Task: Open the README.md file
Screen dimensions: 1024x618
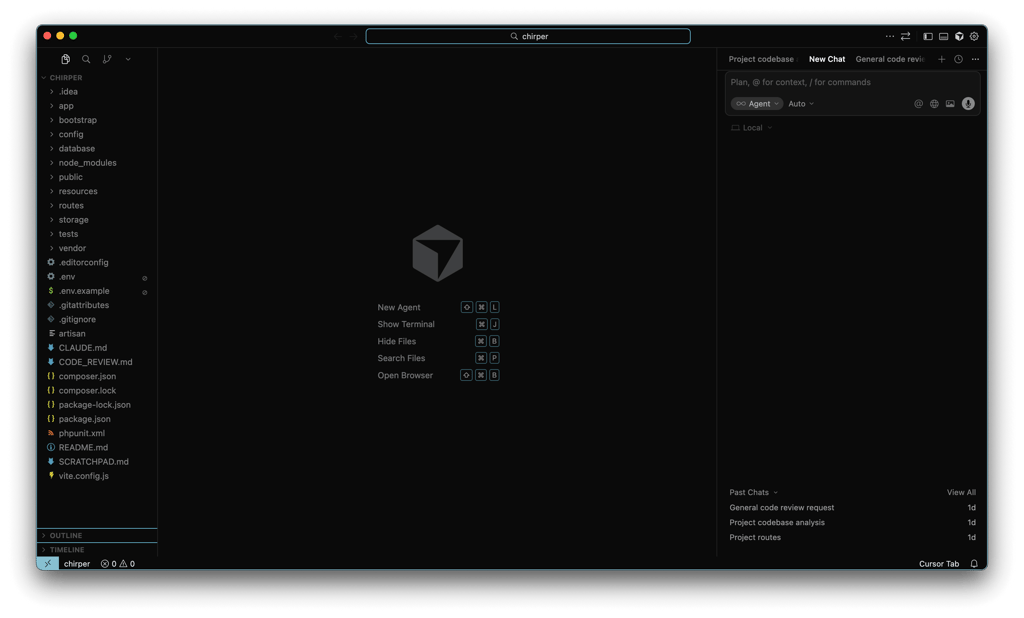Action: [97, 447]
